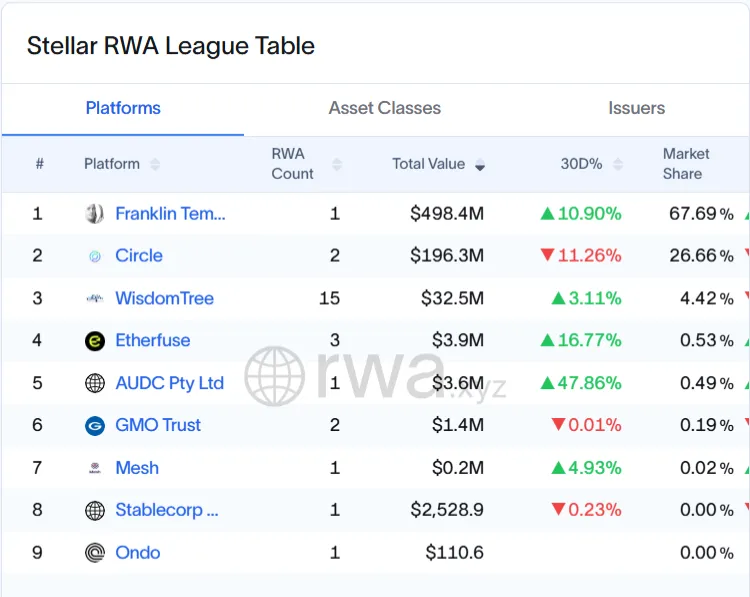Screen dimensions: 750x597
Task: Click the Circle platform logo icon
Action: pyautogui.click(x=95, y=256)
